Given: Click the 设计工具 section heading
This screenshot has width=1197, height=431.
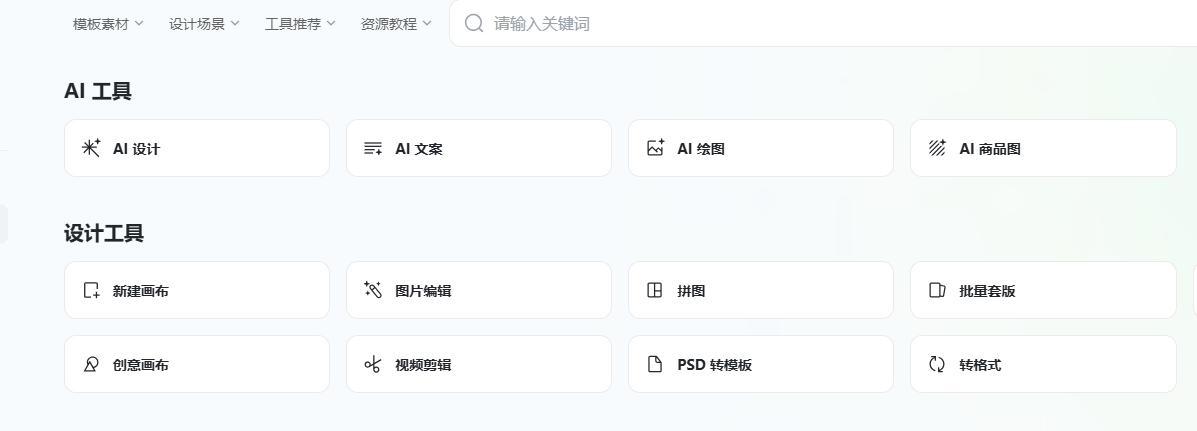Looking at the screenshot, I should [x=104, y=233].
